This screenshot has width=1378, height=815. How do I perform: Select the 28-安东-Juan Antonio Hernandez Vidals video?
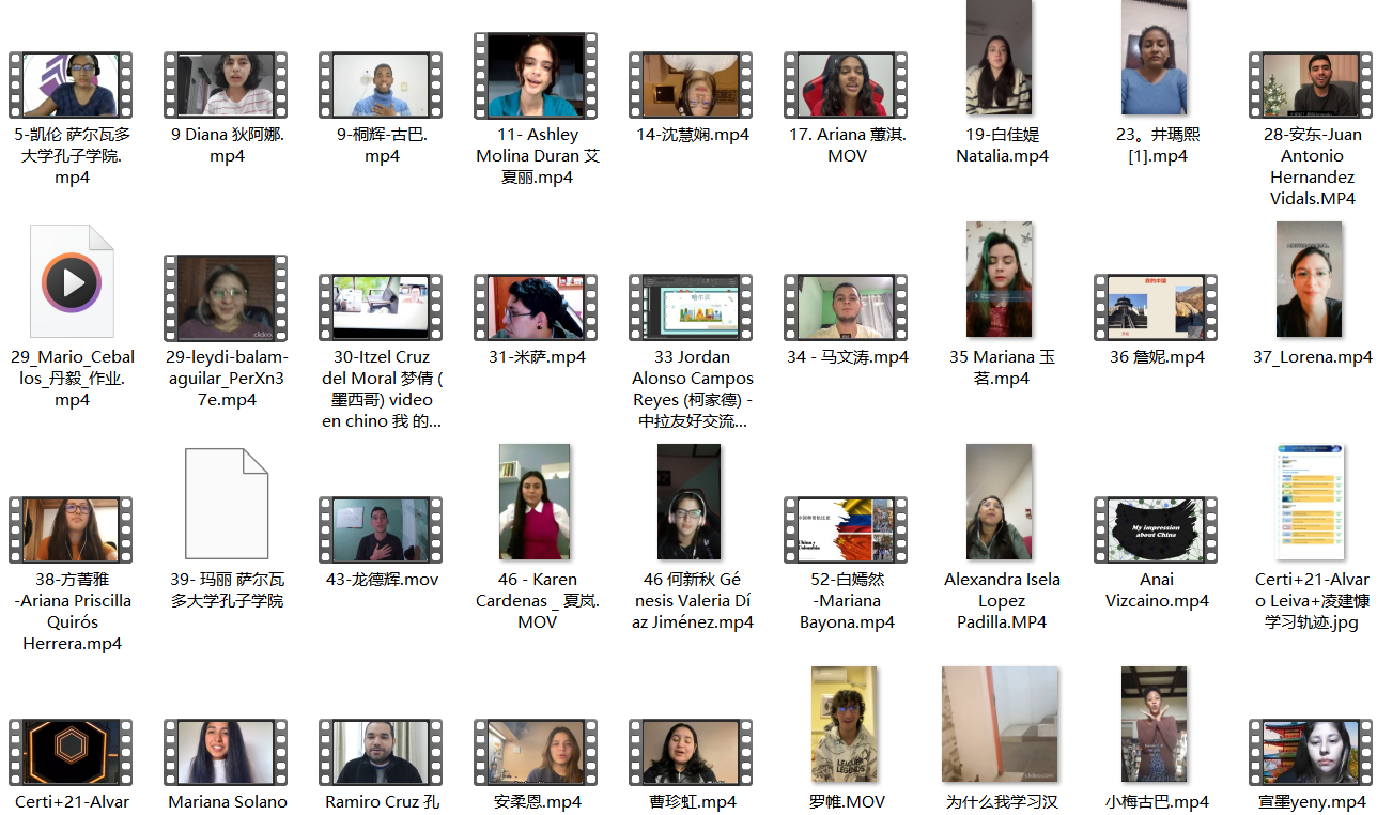pos(1311,86)
